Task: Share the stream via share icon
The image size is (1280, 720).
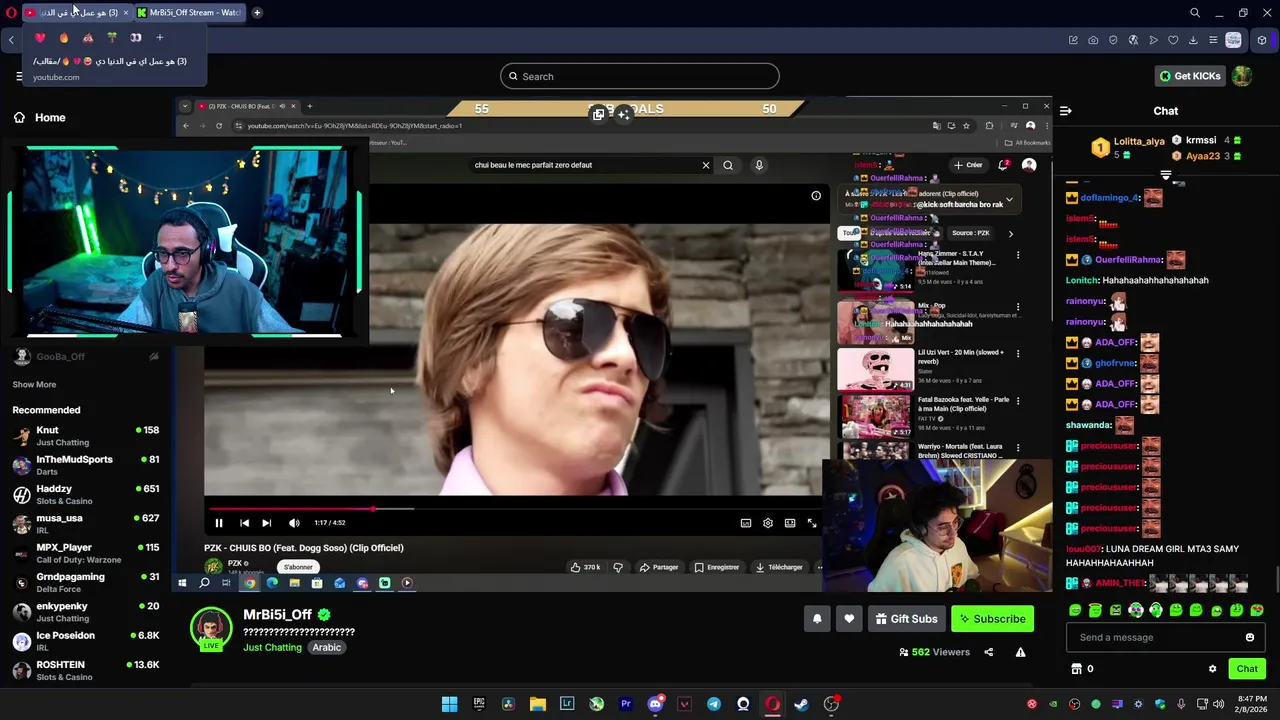Action: point(989,652)
